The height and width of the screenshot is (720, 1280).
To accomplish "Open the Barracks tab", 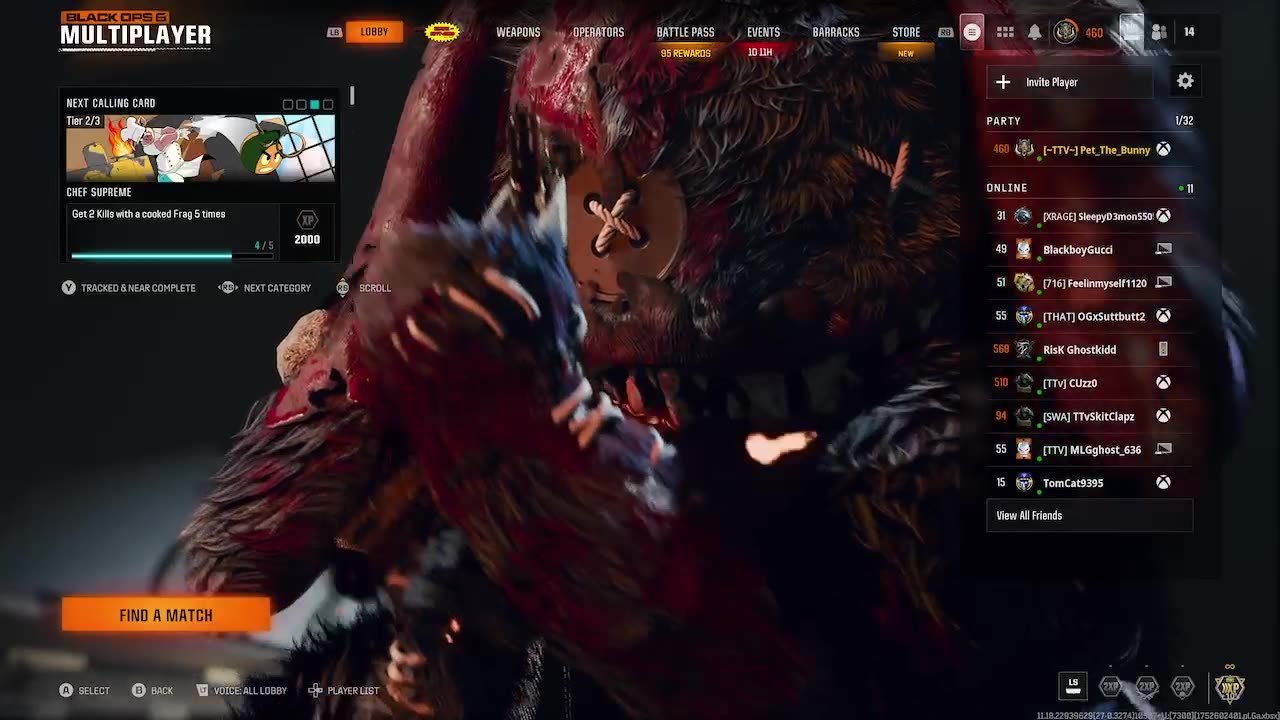I will point(836,32).
